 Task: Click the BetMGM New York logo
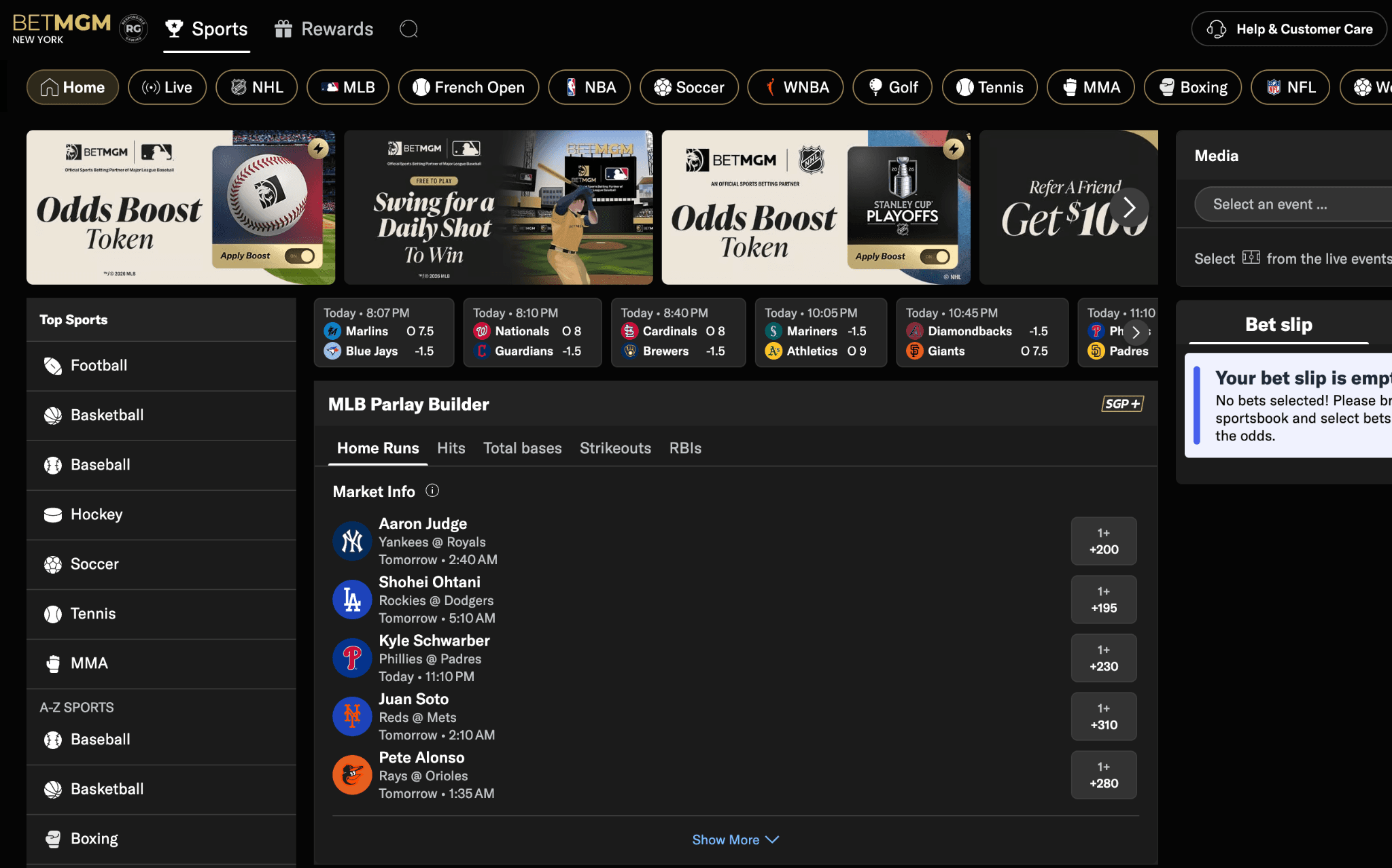click(x=61, y=29)
